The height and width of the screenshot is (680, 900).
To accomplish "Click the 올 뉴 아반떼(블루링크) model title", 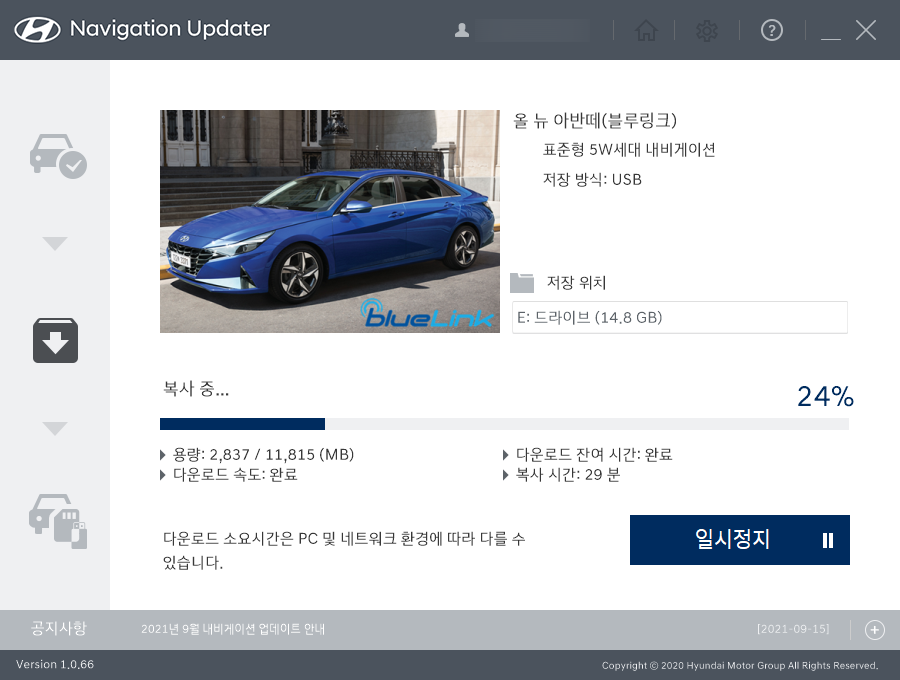I will coord(595,121).
